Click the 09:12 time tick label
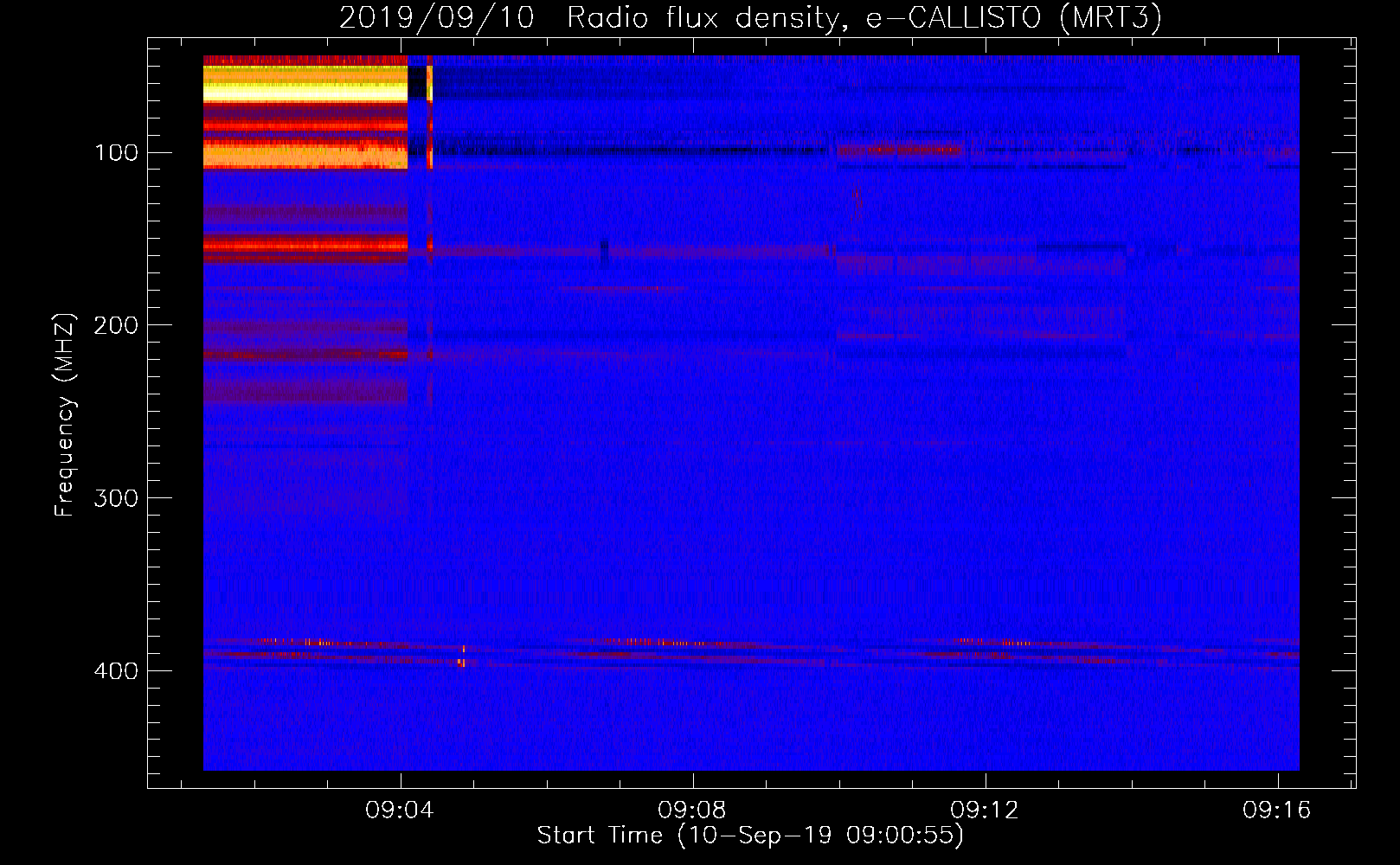This screenshot has height=865, width=1400. coord(985,811)
